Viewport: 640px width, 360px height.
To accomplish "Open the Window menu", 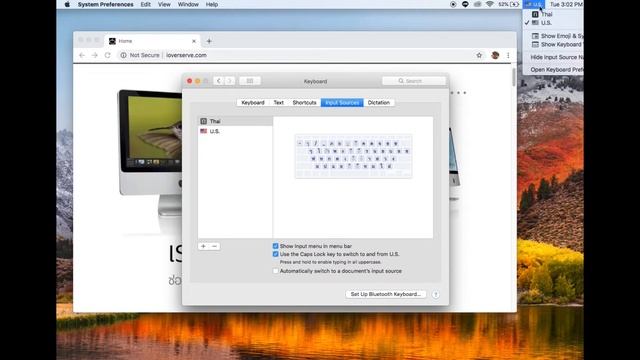I will [x=188, y=4].
